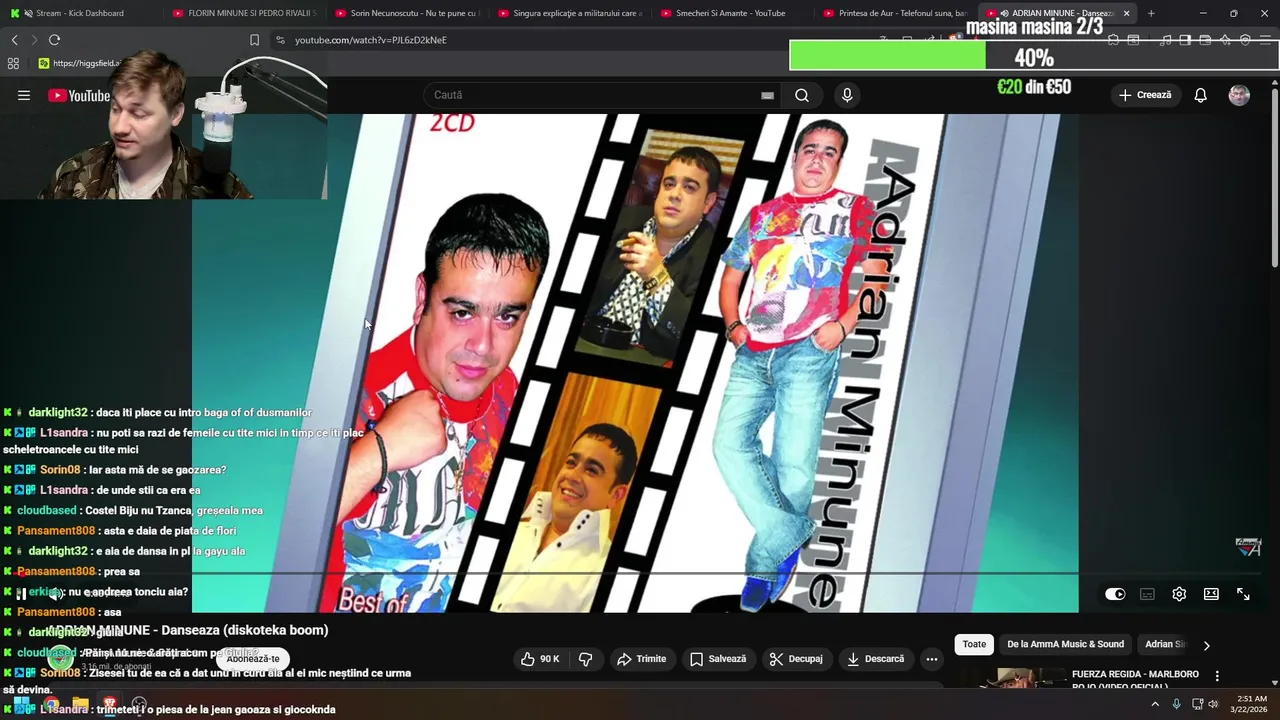
Task: Show hidden system tray icons chevron
Action: (1155, 704)
